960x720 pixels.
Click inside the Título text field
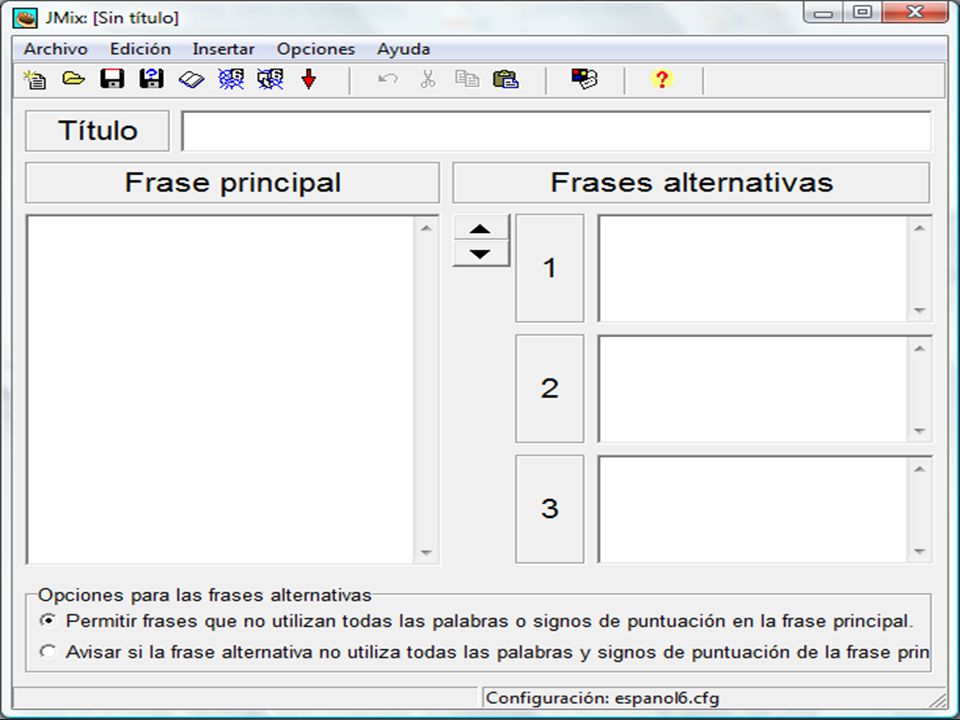tap(557, 131)
